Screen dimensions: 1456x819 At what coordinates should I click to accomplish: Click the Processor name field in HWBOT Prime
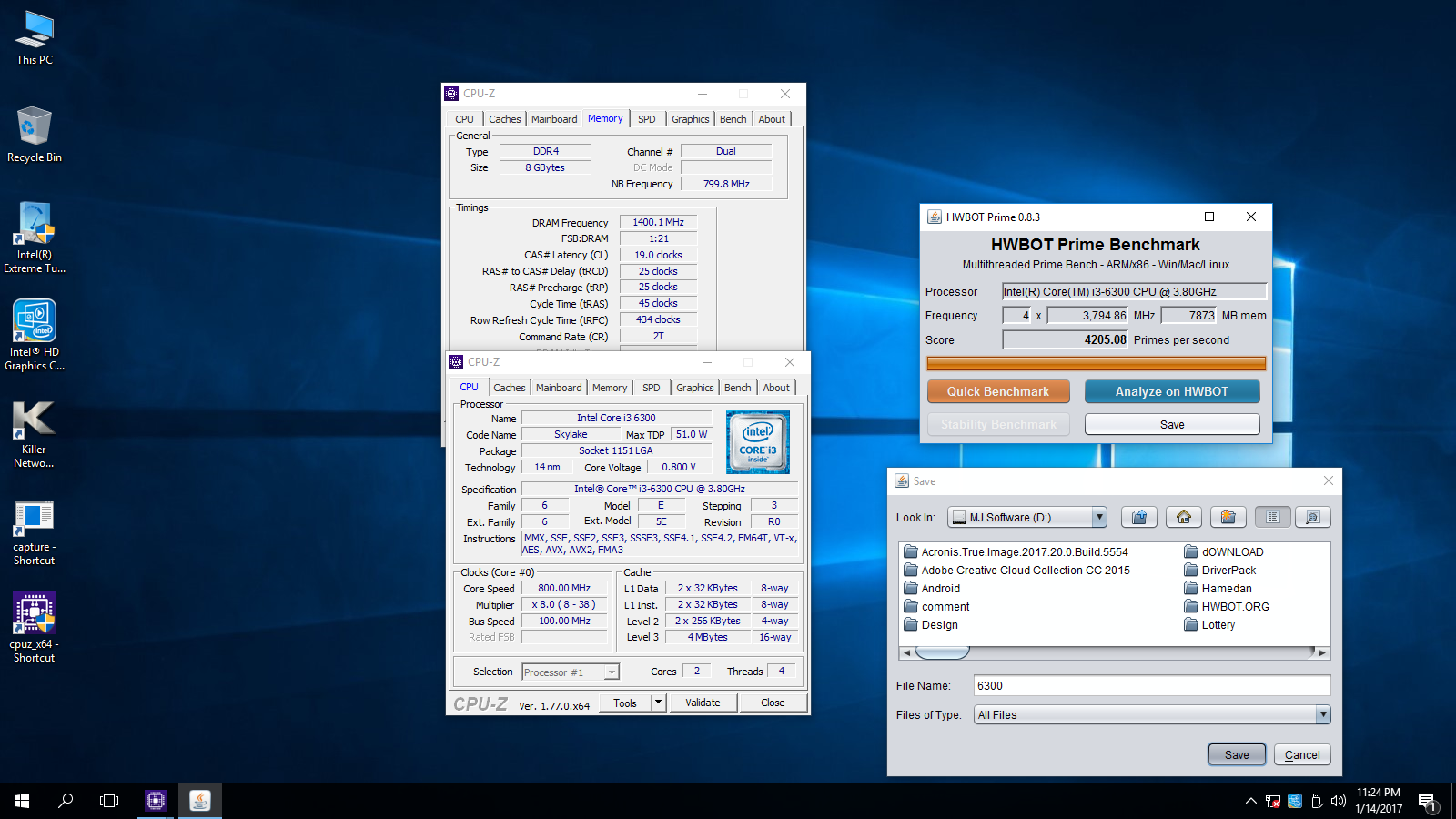click(1134, 291)
